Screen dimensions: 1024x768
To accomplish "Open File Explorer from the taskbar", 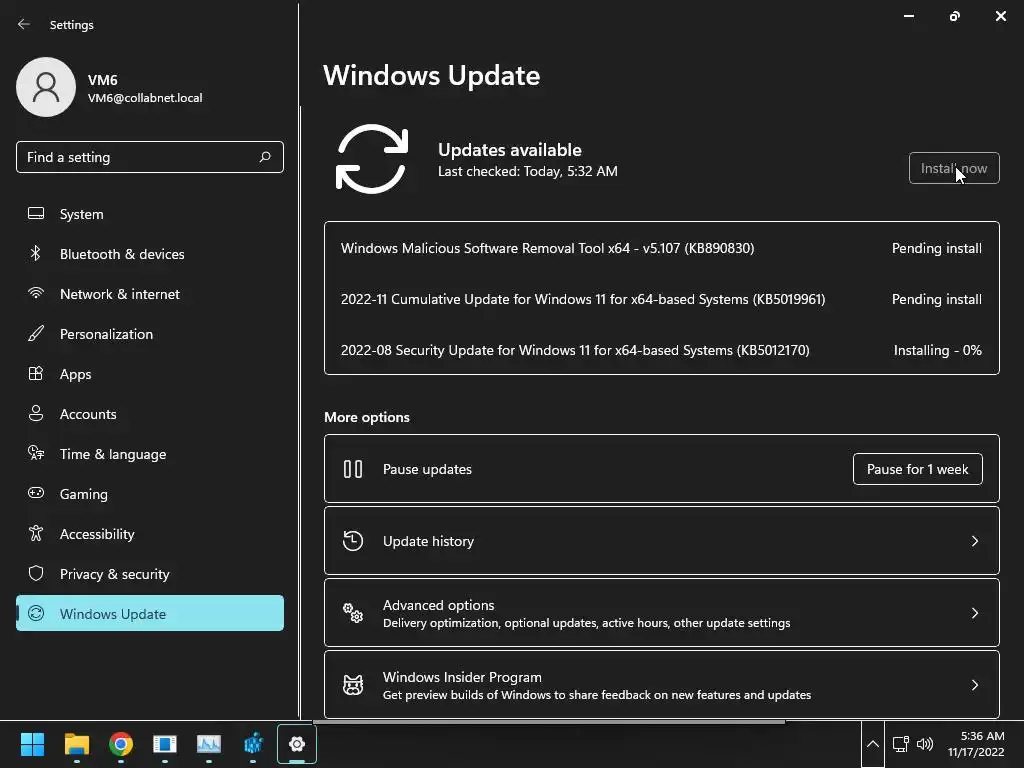I will point(76,744).
